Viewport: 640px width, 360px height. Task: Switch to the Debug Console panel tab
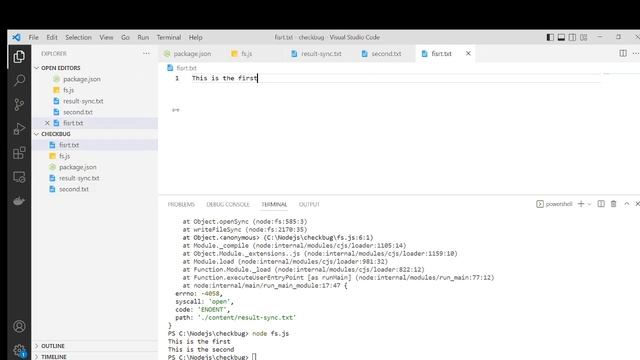click(228, 204)
